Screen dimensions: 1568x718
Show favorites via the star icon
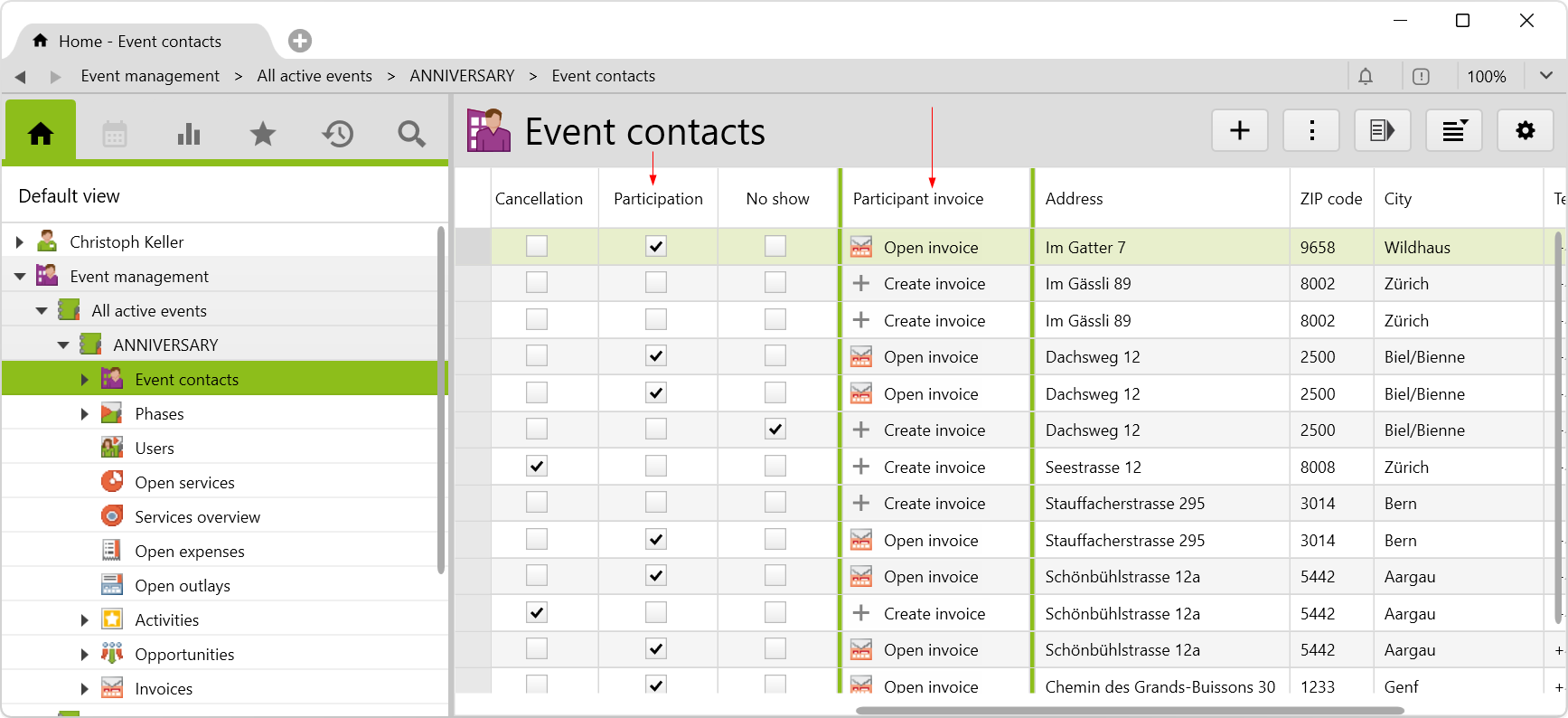263,135
